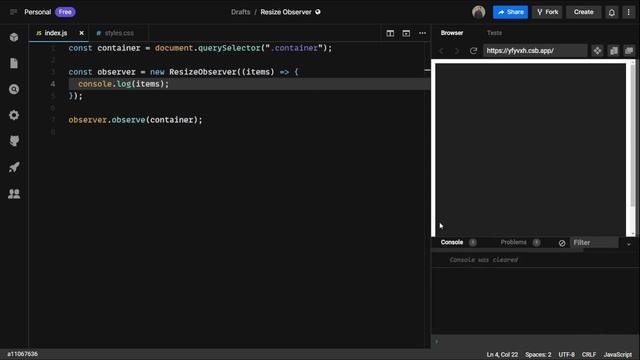The width and height of the screenshot is (640, 360).
Task: Click the copy-pages icon right of the preview URL
Action: coord(613,51)
